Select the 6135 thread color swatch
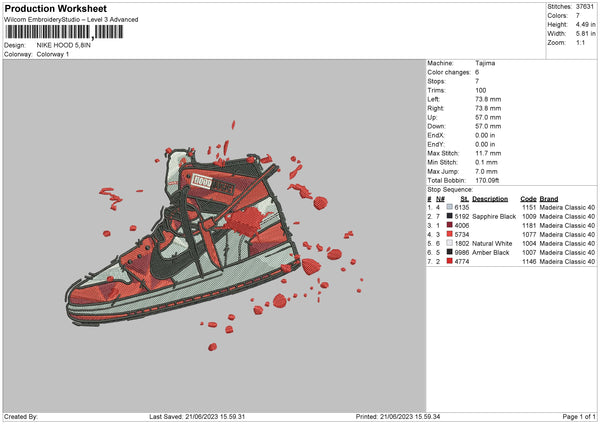The width and height of the screenshot is (600, 424). click(x=449, y=207)
